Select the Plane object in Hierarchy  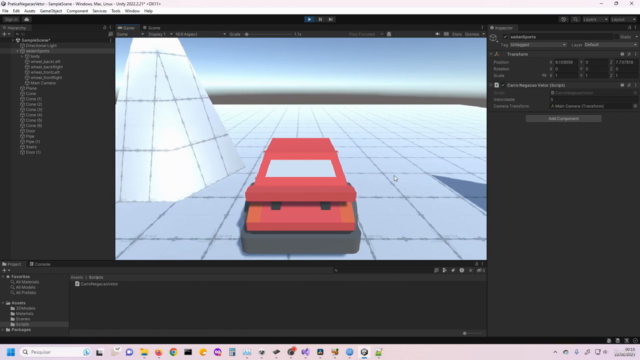coord(31,88)
